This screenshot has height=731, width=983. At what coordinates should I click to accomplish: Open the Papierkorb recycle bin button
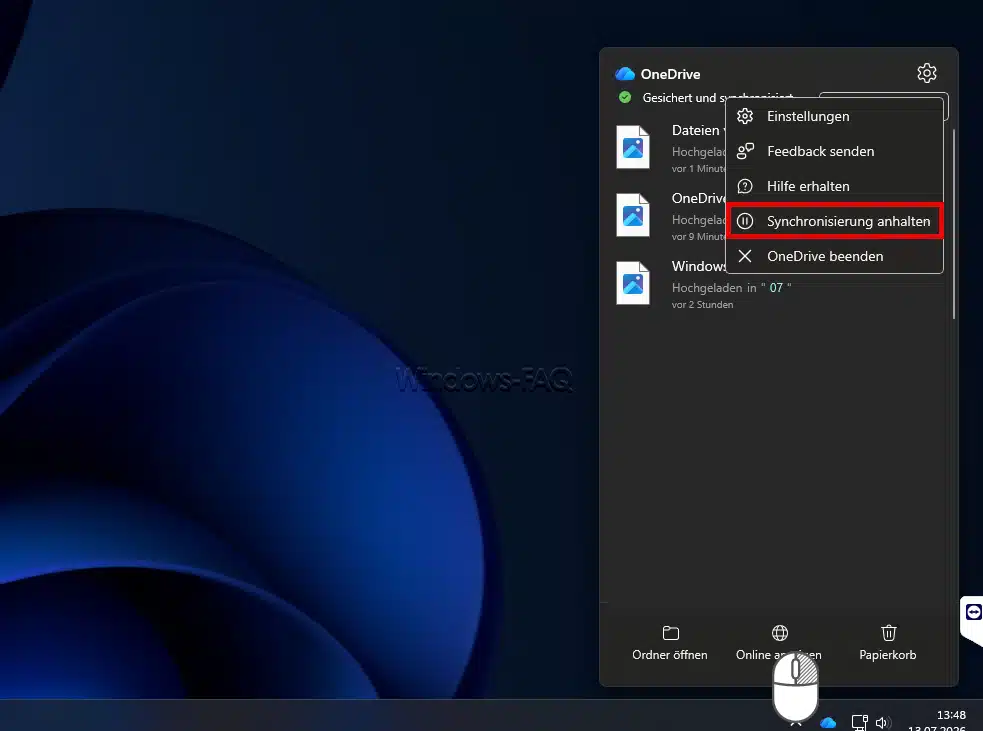(888, 643)
